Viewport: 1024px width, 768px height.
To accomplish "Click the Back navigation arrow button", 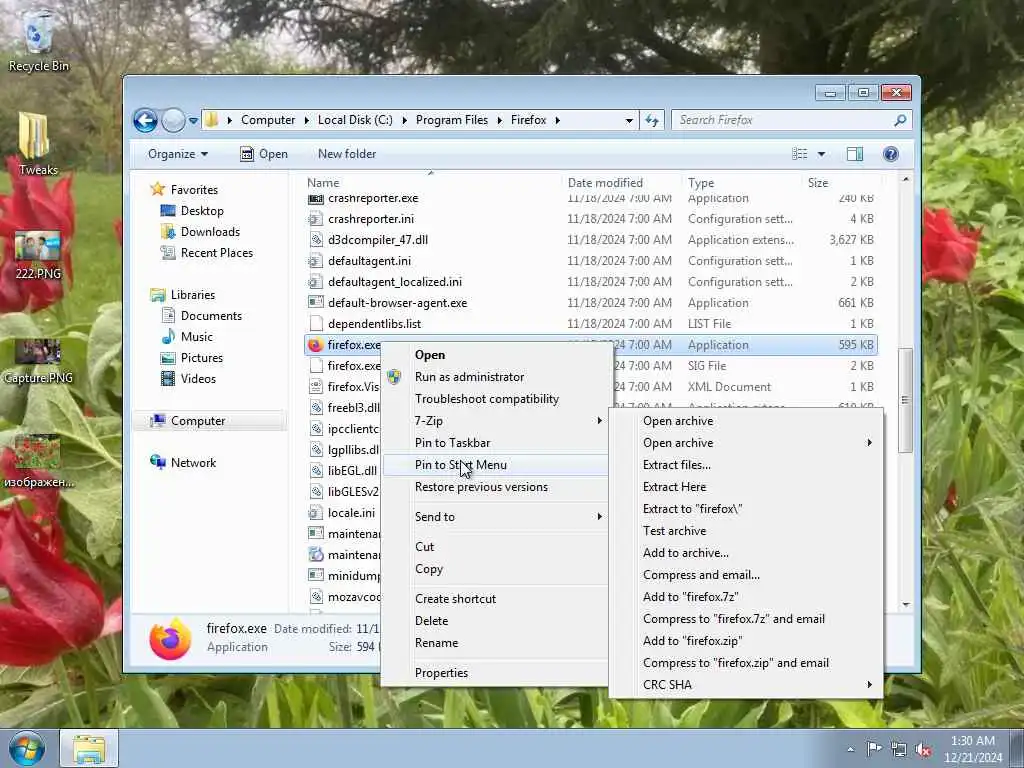I will [145, 120].
